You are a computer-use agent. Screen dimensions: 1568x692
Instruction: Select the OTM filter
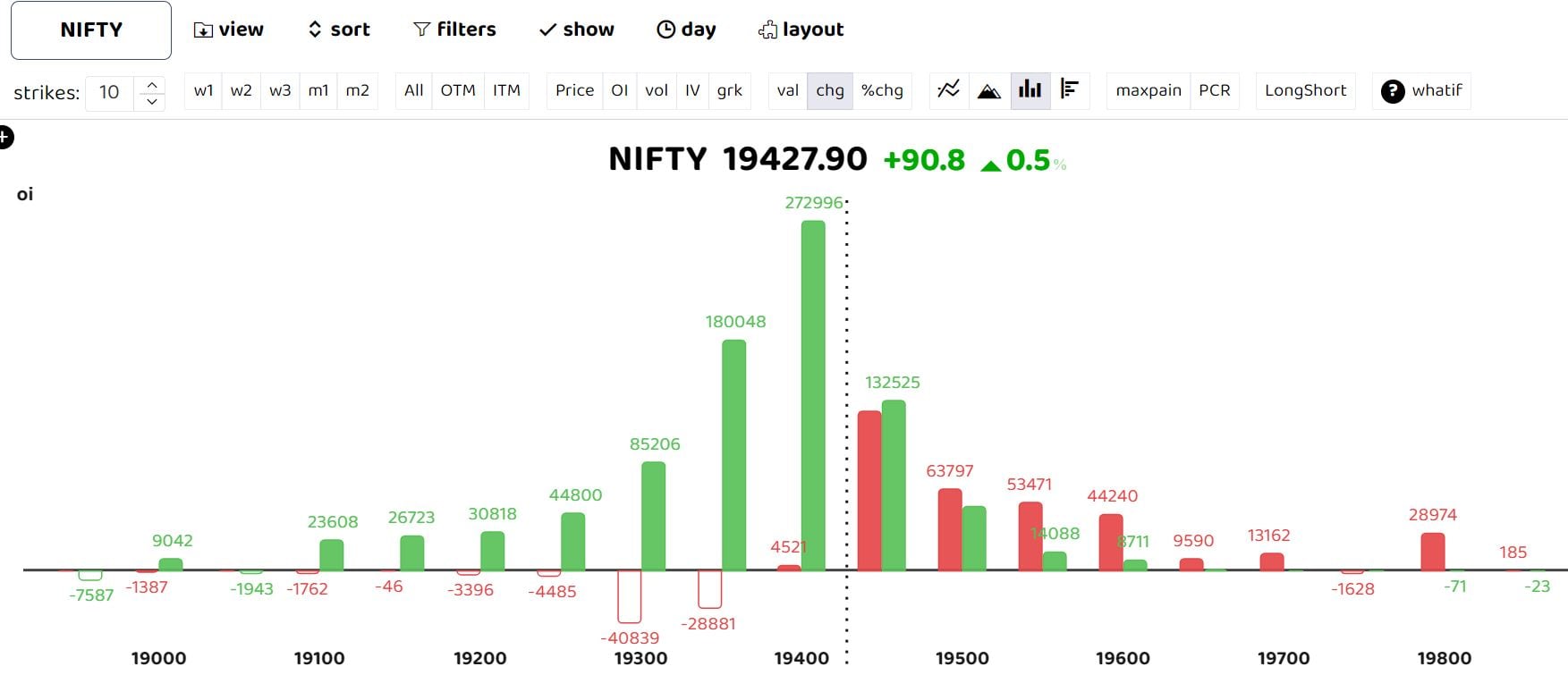pyautogui.click(x=458, y=90)
